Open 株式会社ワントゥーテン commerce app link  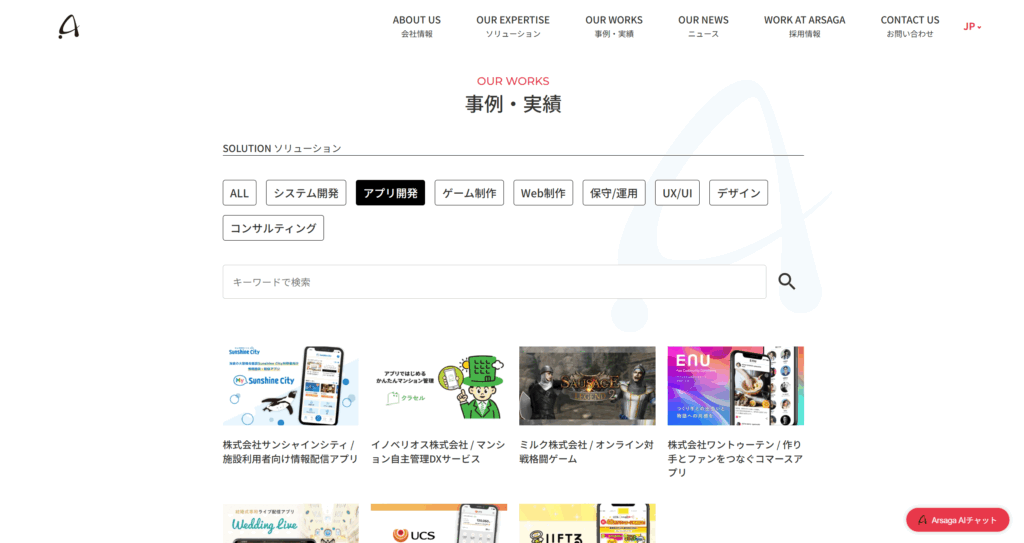(735, 458)
